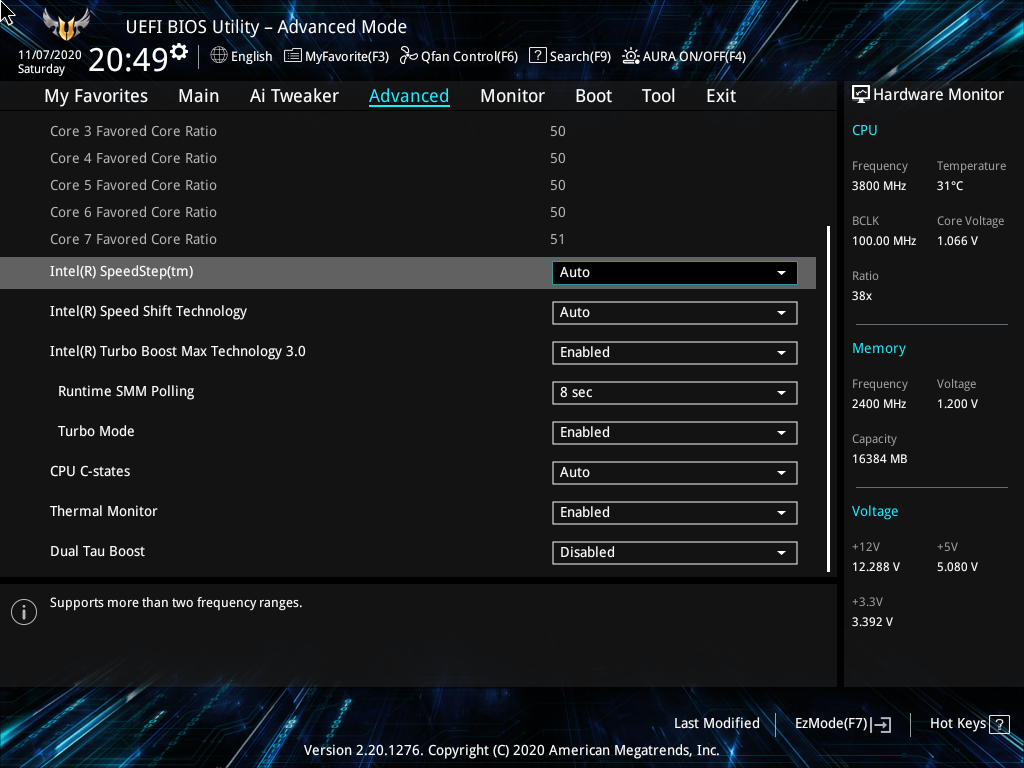This screenshot has width=1024, height=768.
Task: Open MyFavorite list icon
Action: pyautogui.click(x=293, y=56)
